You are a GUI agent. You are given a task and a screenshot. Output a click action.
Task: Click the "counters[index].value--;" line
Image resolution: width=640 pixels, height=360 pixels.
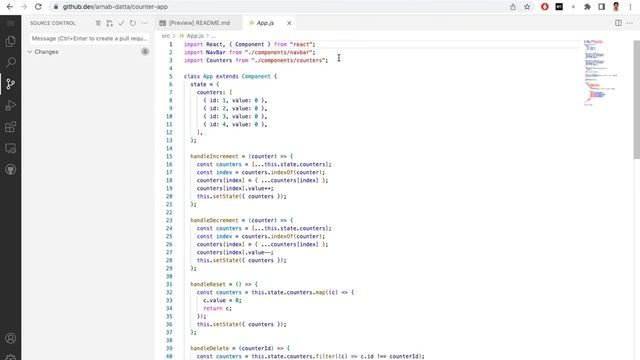pos(235,252)
